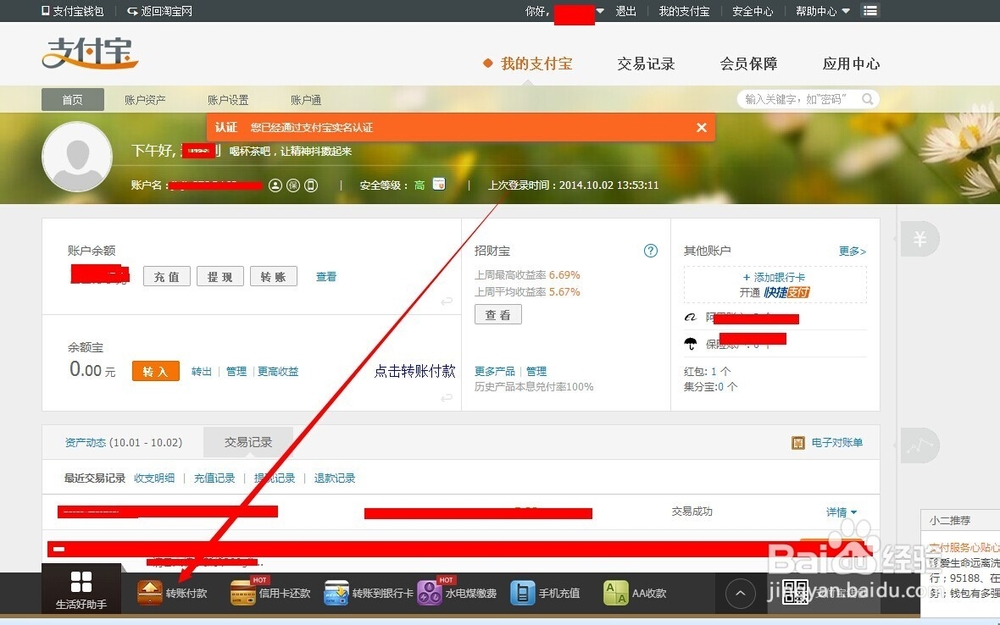1000x625 pixels.
Task: Click the yen ¥ side tab icon
Action: coord(919,239)
